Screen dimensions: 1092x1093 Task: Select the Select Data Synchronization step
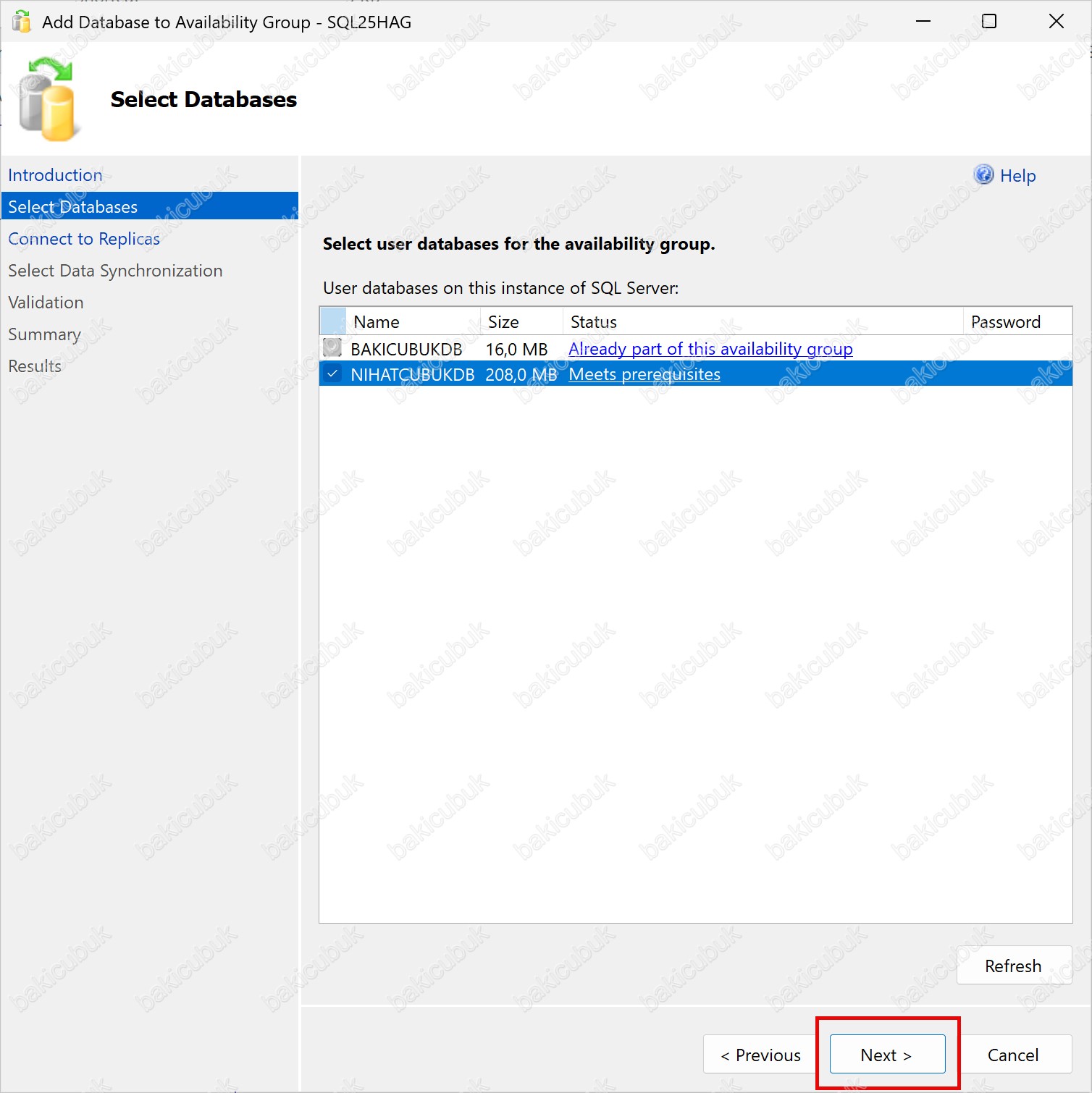115,271
